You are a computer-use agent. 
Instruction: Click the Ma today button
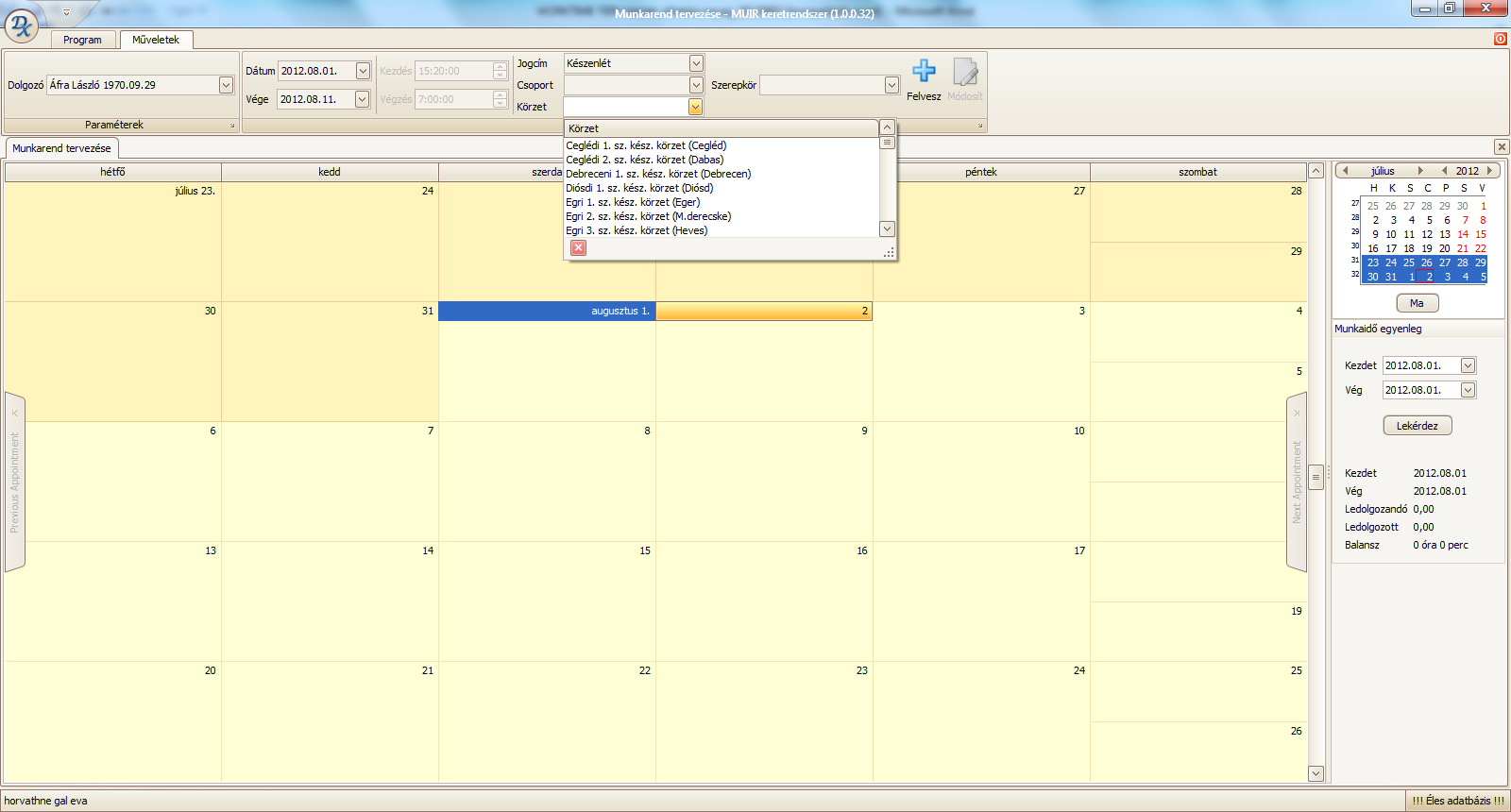tap(1417, 303)
